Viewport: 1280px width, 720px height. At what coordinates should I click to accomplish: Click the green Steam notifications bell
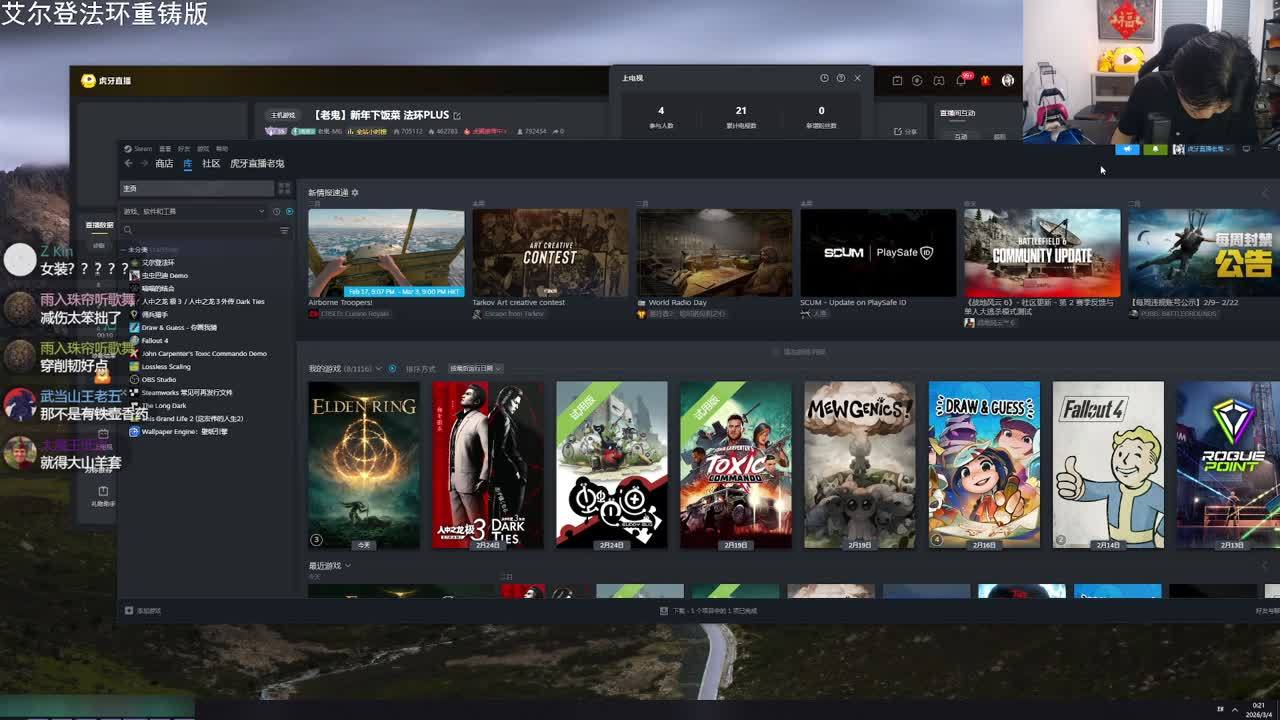click(1155, 149)
